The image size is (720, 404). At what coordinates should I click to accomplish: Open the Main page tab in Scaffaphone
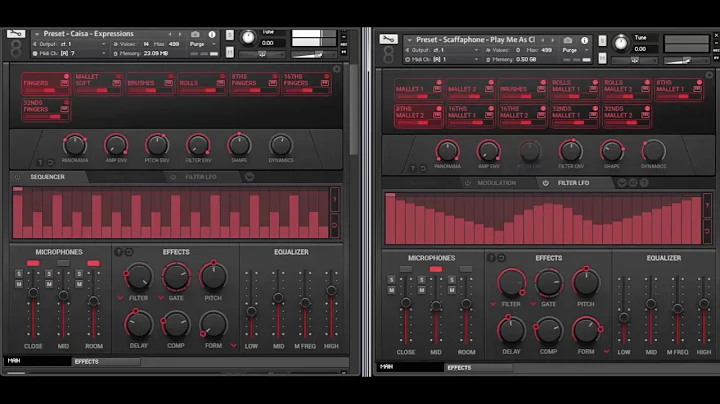[x=410, y=367]
